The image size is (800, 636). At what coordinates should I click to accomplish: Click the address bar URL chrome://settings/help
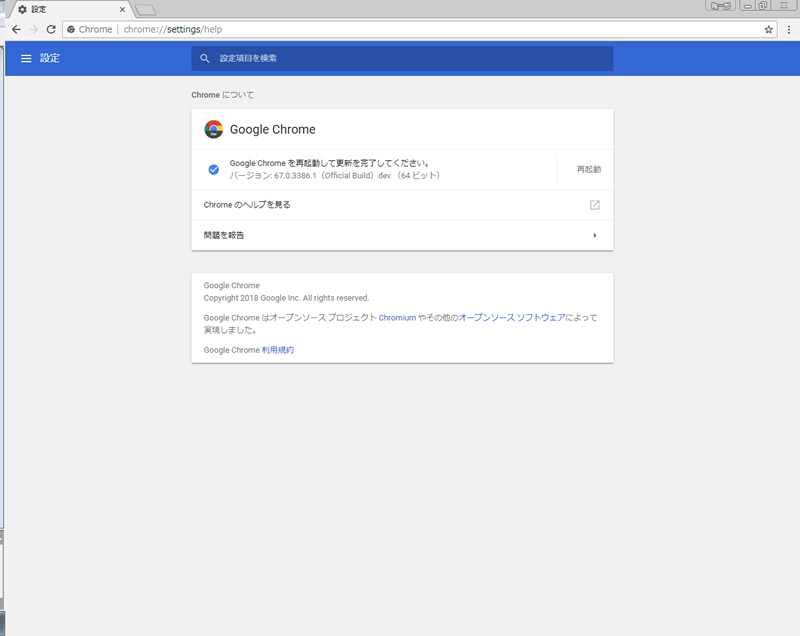pyautogui.click(x=172, y=30)
